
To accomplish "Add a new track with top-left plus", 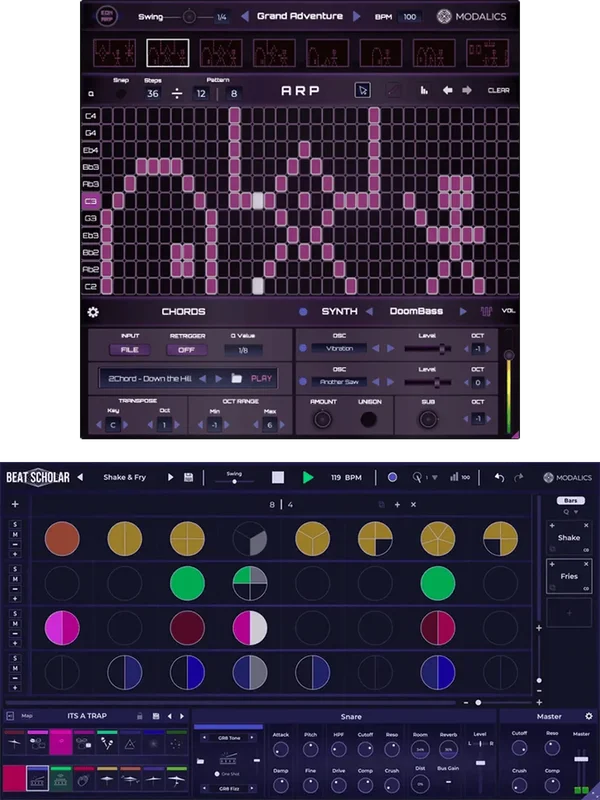I will (x=15, y=504).
